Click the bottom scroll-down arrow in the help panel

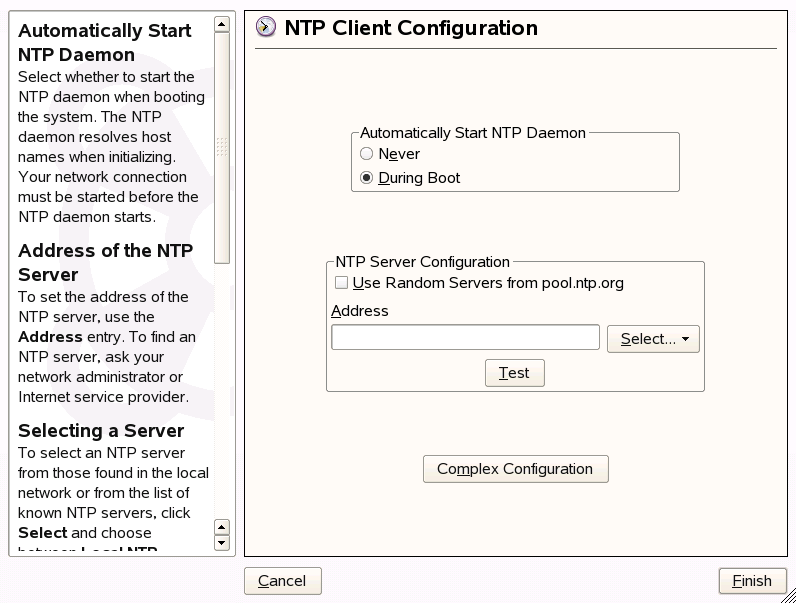tap(222, 543)
